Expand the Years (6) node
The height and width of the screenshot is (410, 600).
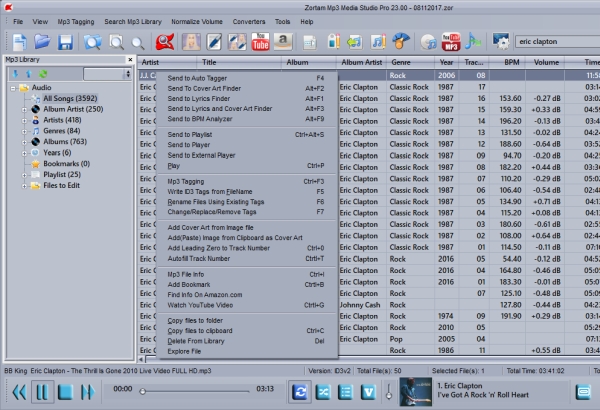point(24,153)
